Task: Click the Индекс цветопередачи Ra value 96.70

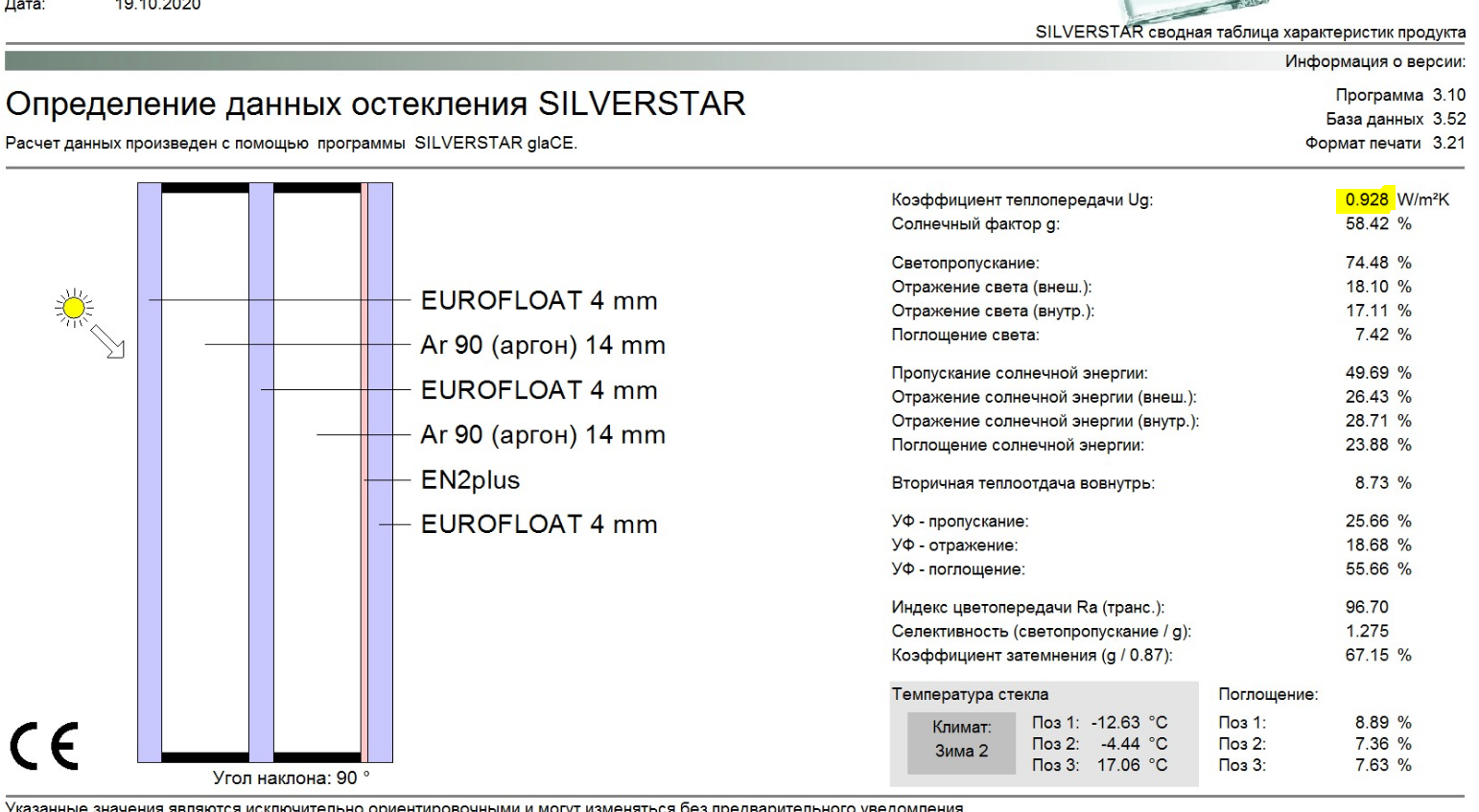Action: tap(1367, 607)
